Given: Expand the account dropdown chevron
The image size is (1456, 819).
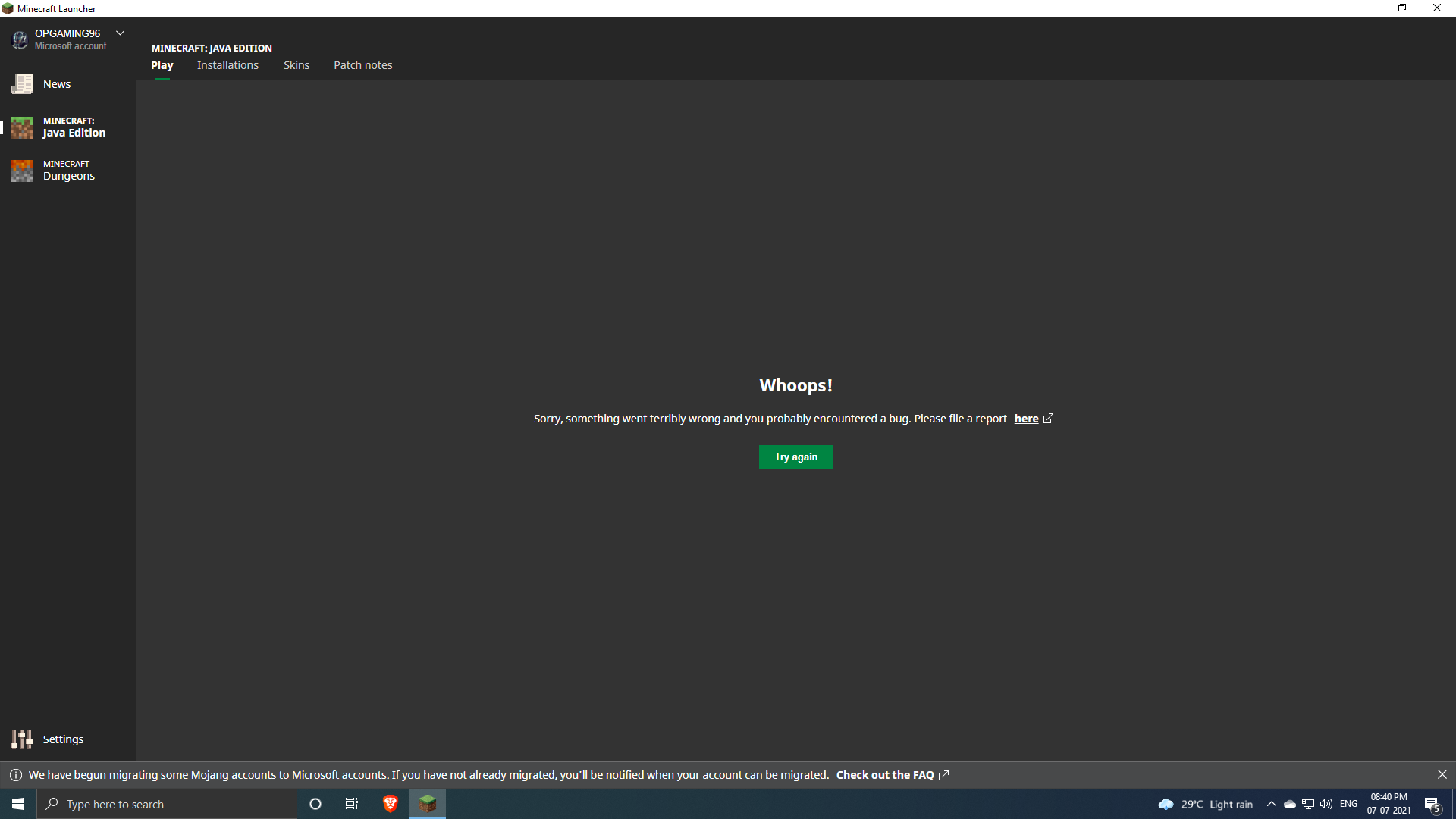Looking at the screenshot, I should (x=120, y=33).
